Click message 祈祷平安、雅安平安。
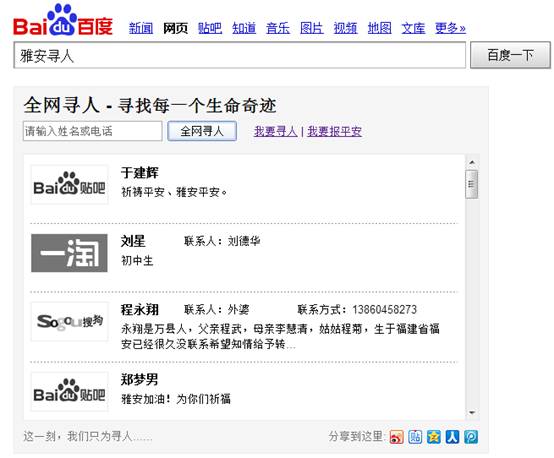The height and width of the screenshot is (458, 554). coord(175,192)
